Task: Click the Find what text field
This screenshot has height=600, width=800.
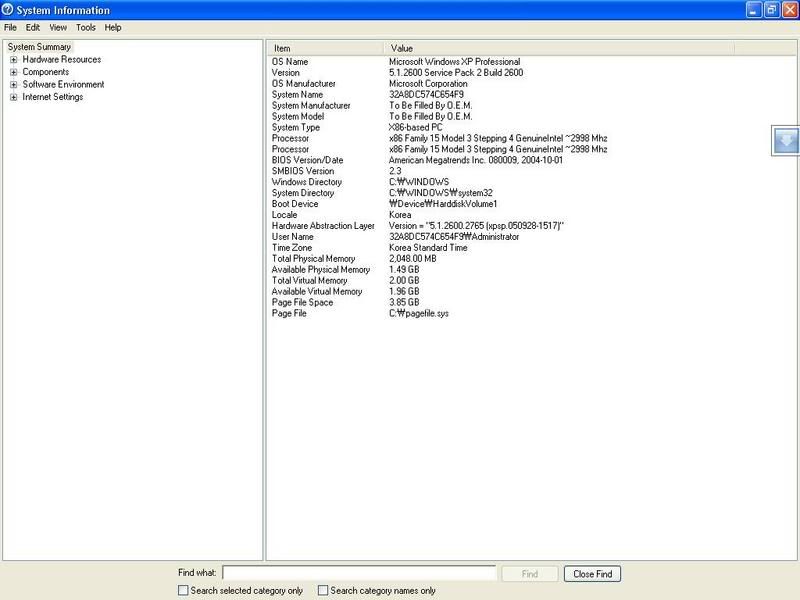Action: point(359,574)
